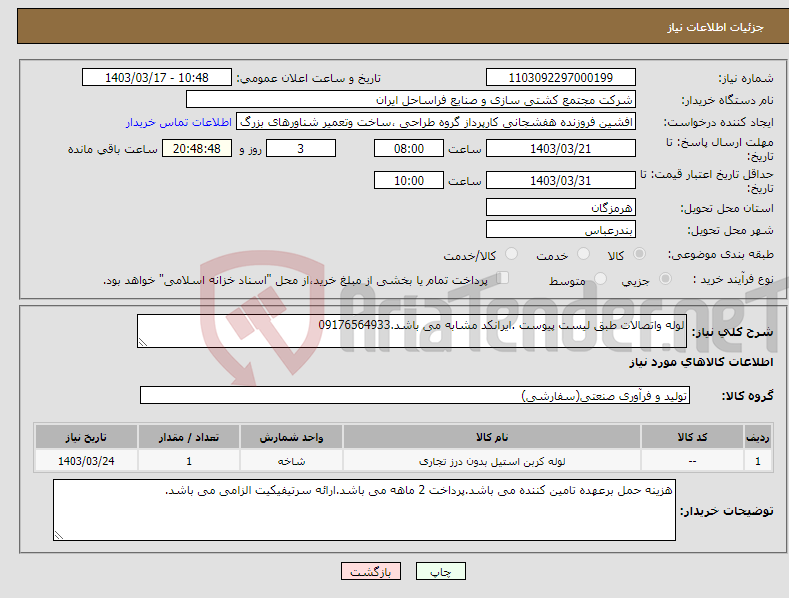
Task: Click the price validity date 1403/03/31
Action: point(561,181)
